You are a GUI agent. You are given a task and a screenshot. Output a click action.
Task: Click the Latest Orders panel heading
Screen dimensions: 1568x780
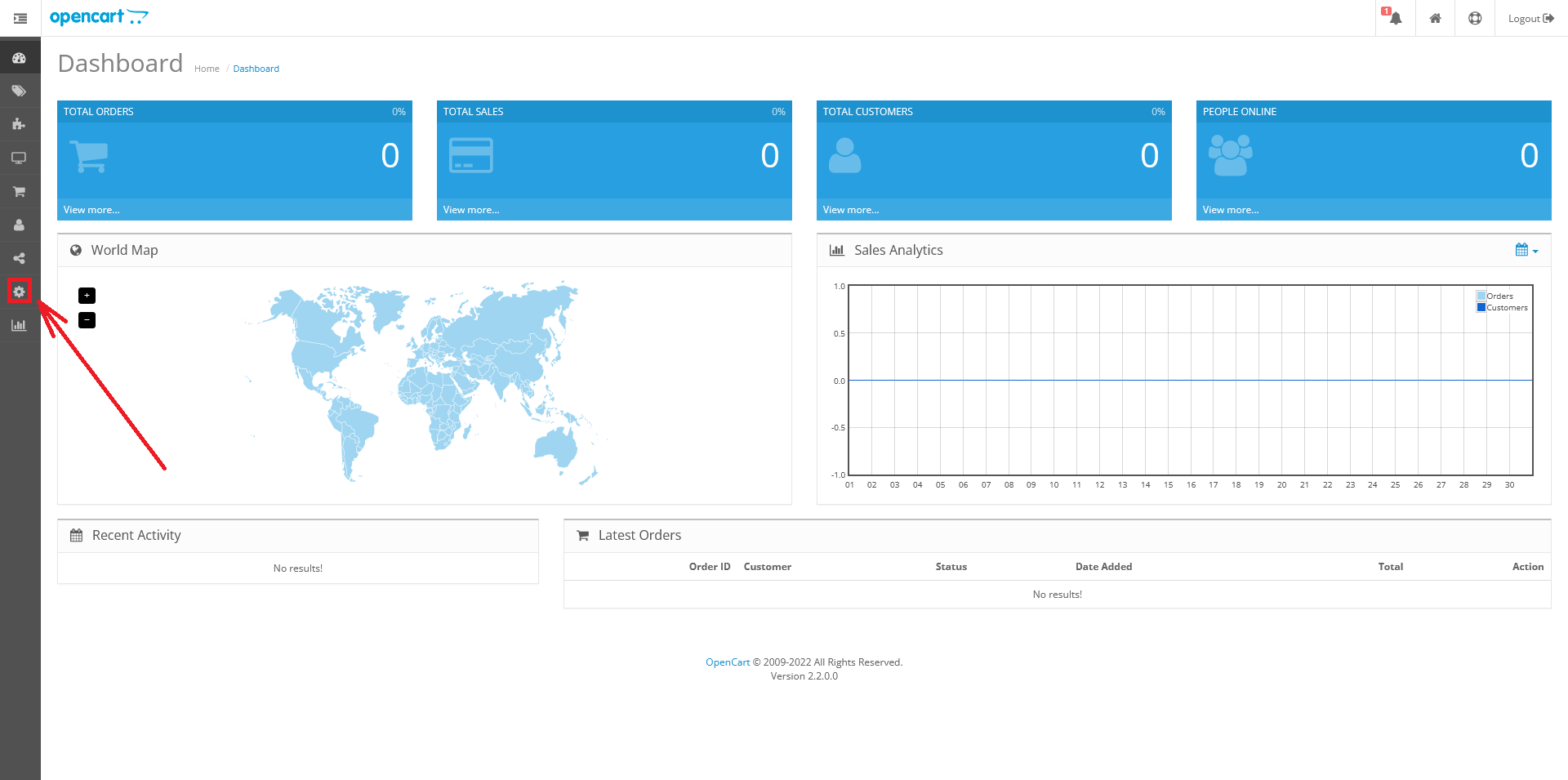(639, 535)
